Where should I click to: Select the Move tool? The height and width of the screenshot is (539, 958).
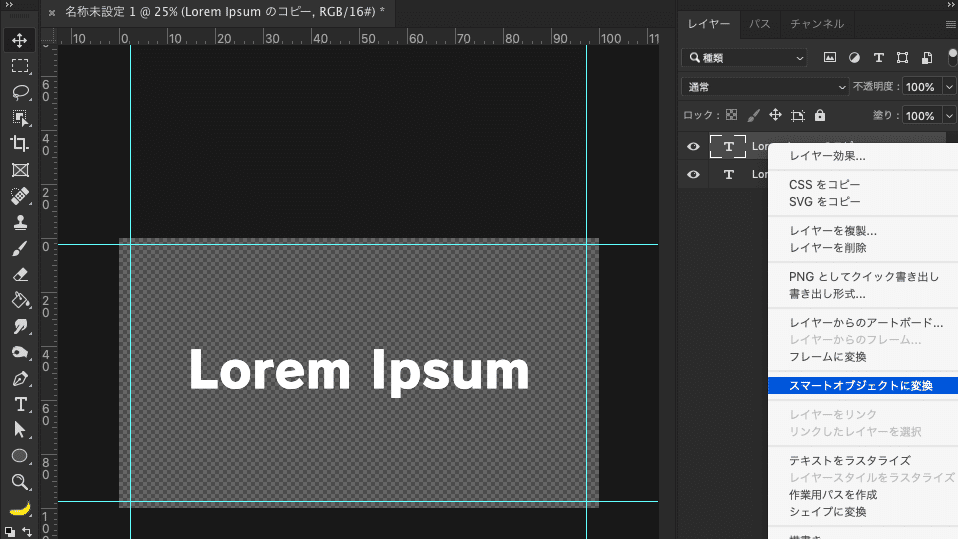click(x=20, y=40)
